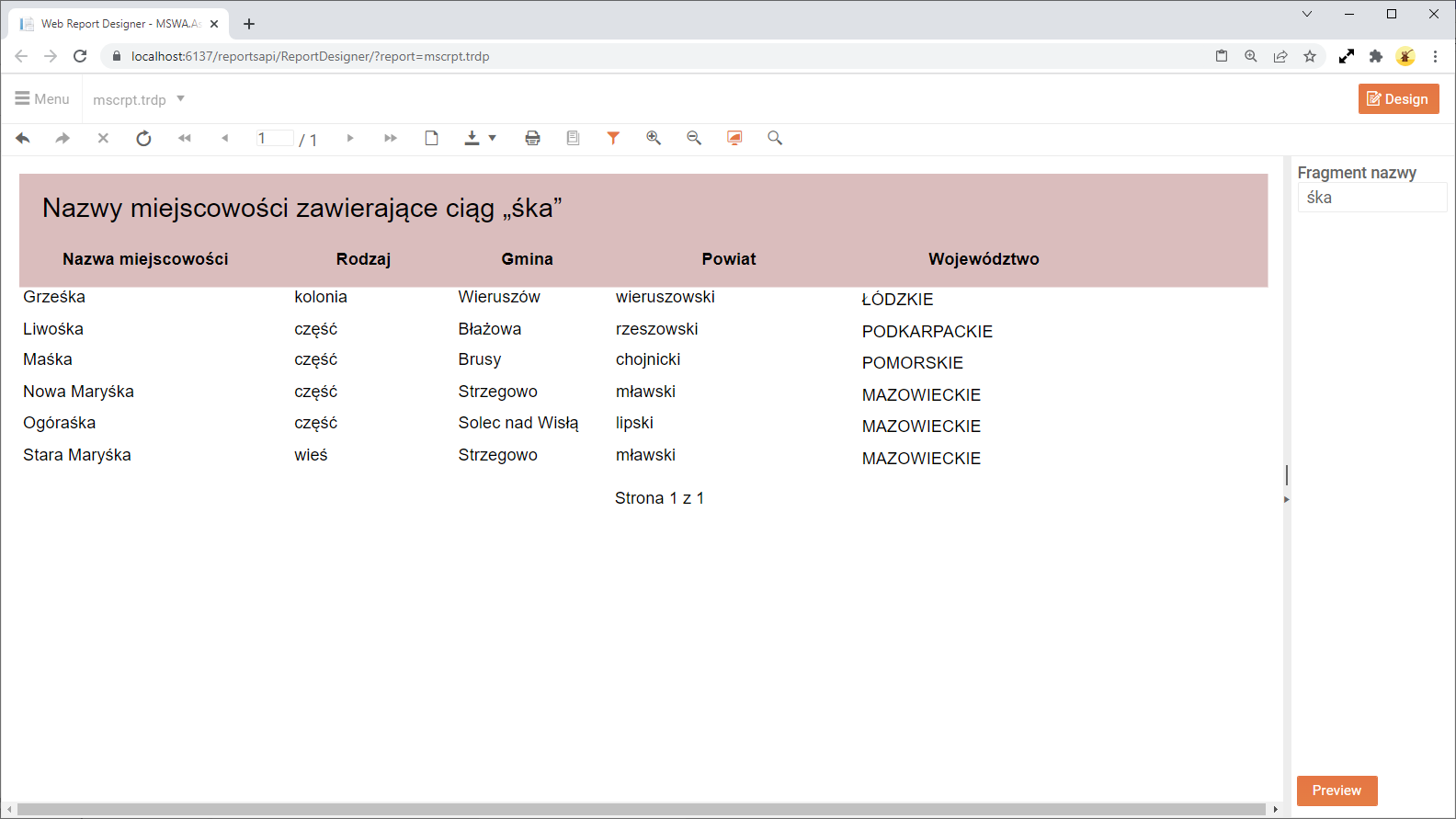
Task: Open search in report contents
Action: point(775,138)
